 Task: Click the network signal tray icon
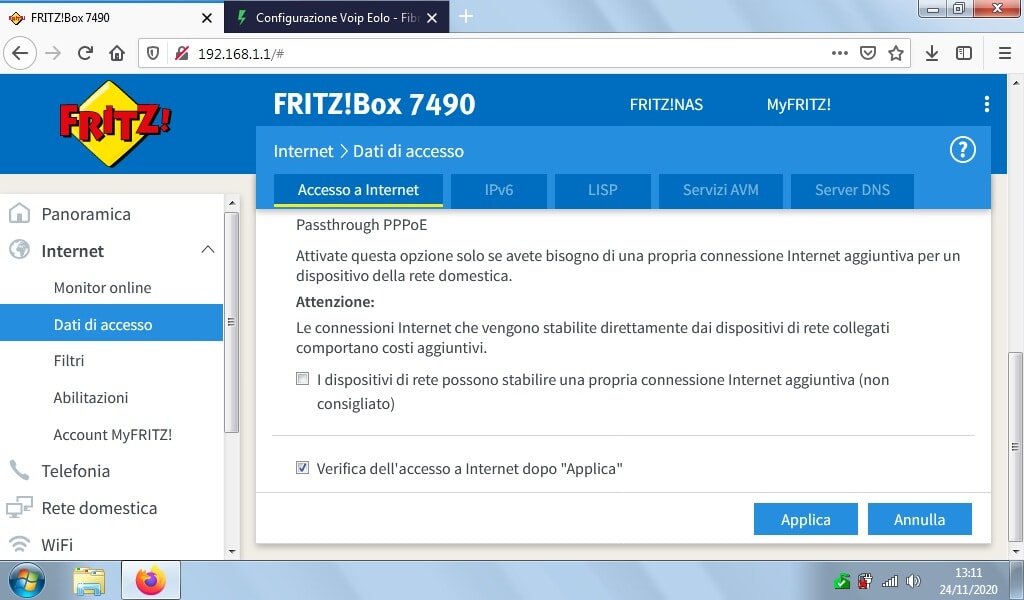(889, 580)
